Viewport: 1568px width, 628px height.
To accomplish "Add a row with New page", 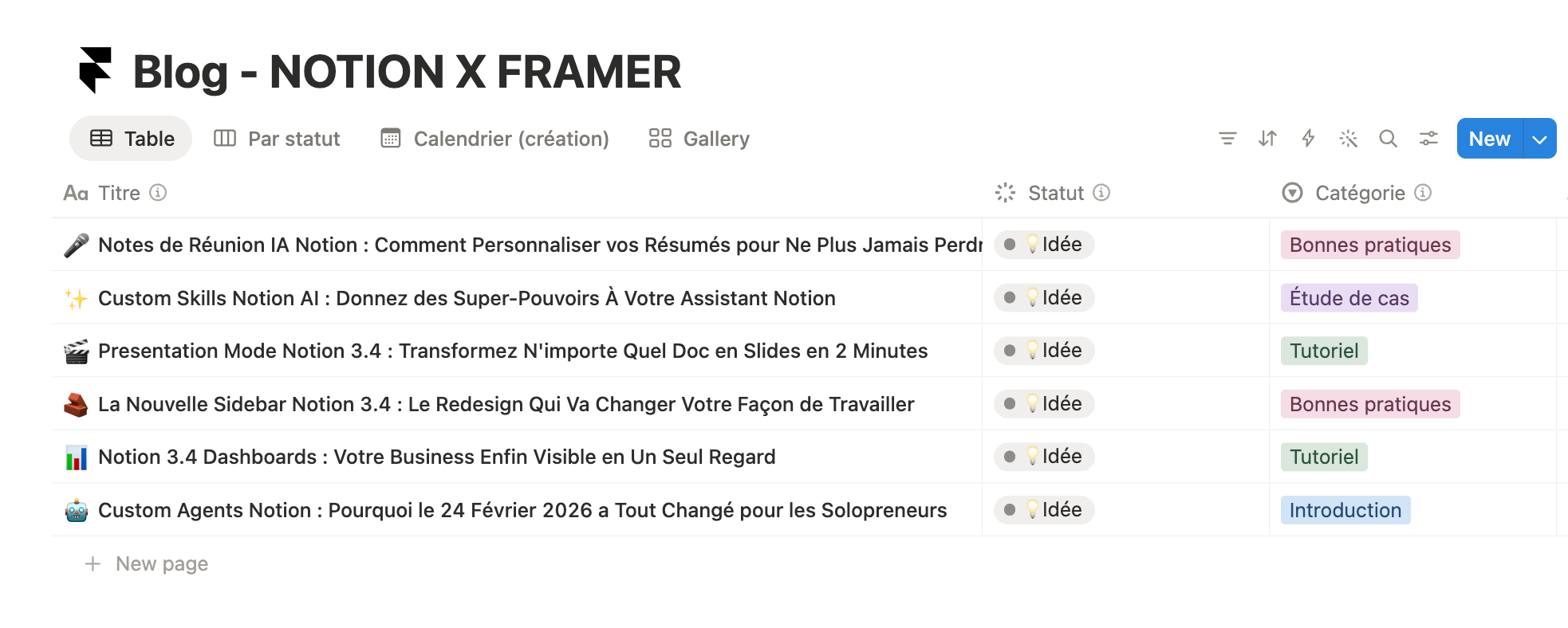I will tap(161, 564).
